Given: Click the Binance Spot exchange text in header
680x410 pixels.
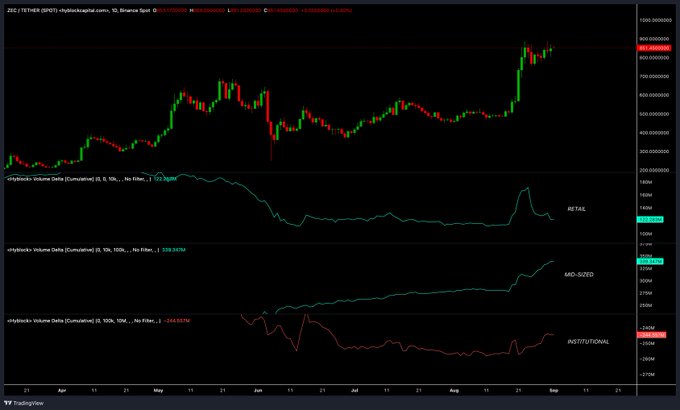Looking at the screenshot, I should (135, 10).
